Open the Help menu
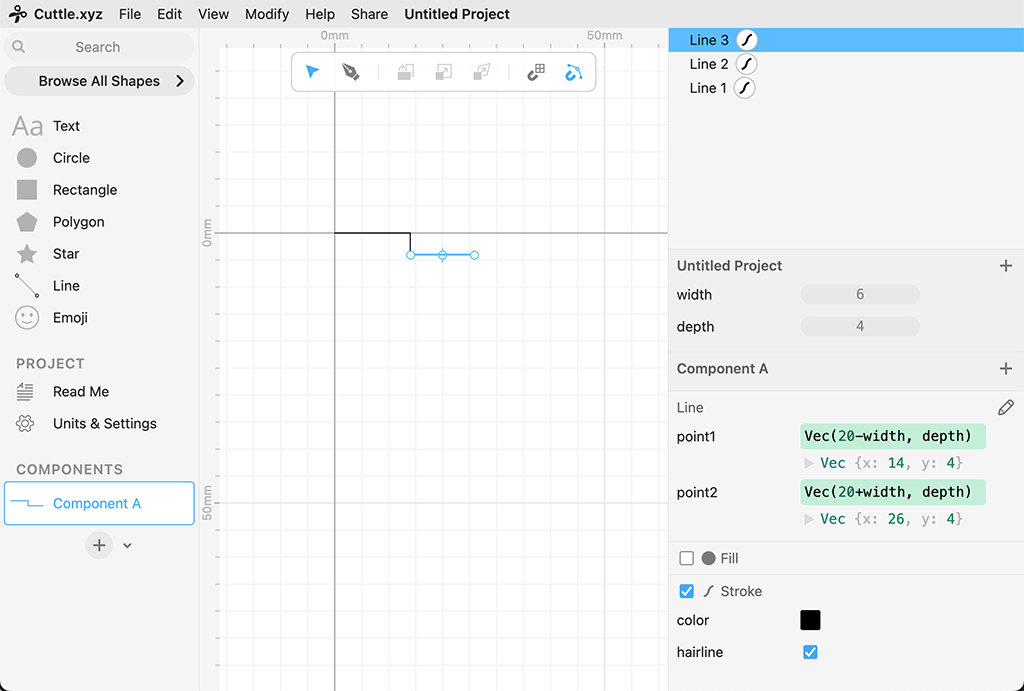This screenshot has height=691, width=1024. 320,14
